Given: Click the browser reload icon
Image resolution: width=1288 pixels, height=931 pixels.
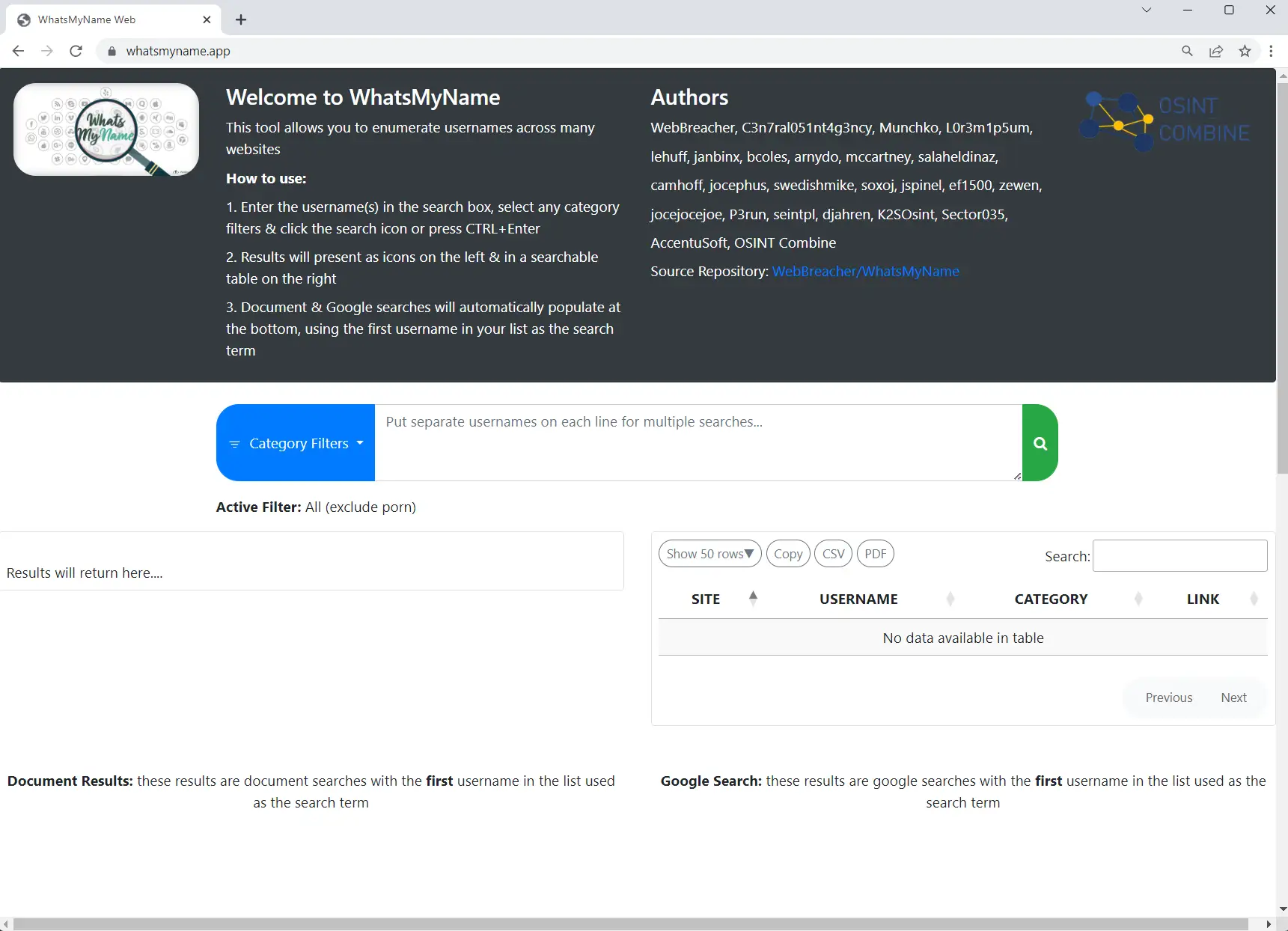Looking at the screenshot, I should pos(76,51).
